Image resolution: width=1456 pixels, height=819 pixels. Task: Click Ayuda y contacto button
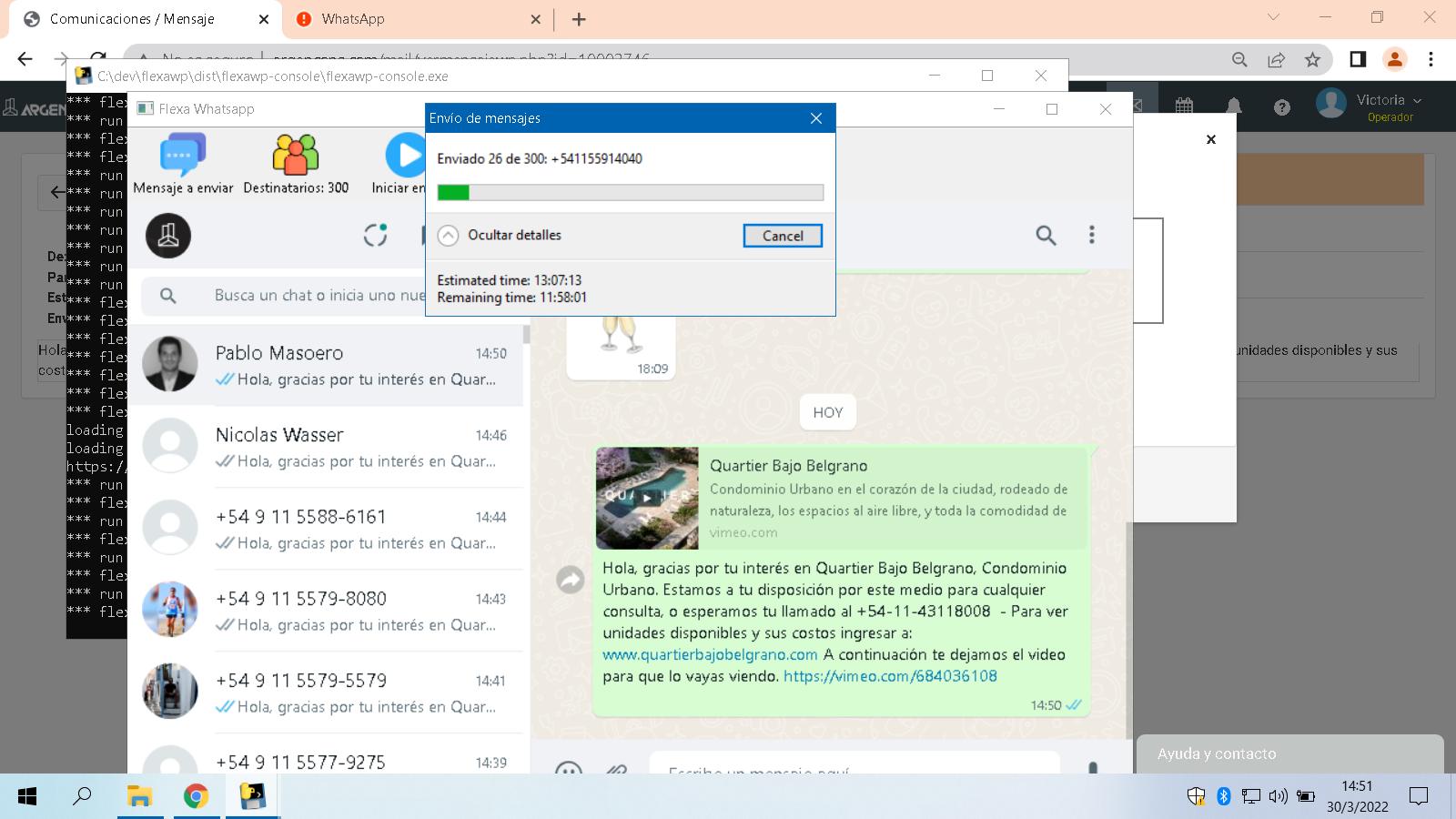1290,753
